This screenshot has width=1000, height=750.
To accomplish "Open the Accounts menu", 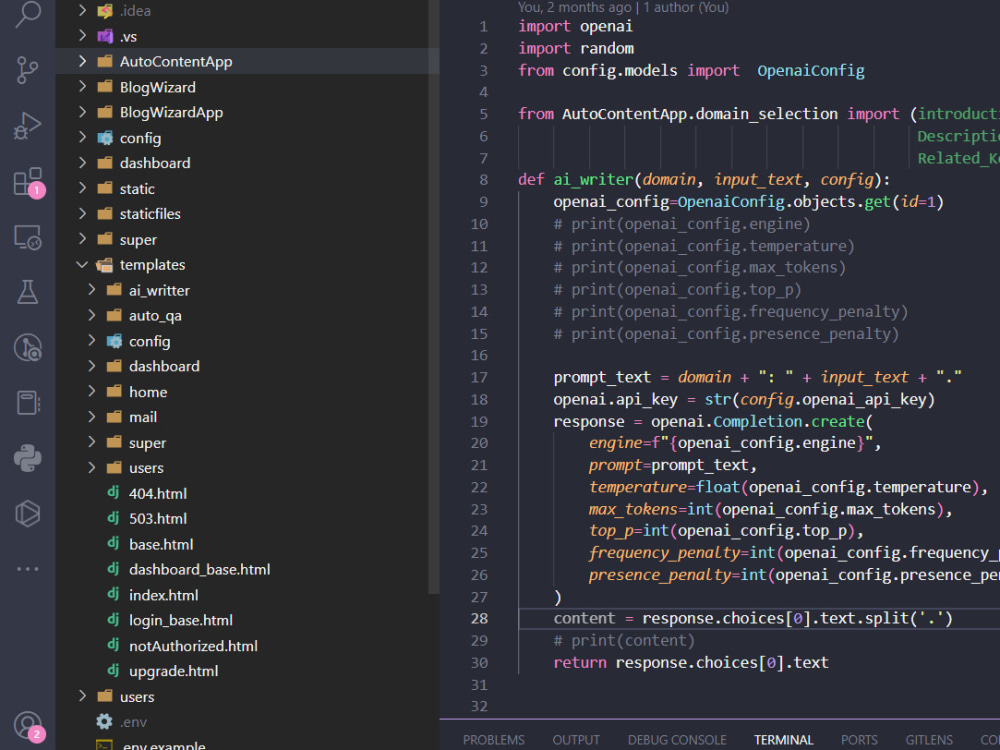I will coord(29,727).
